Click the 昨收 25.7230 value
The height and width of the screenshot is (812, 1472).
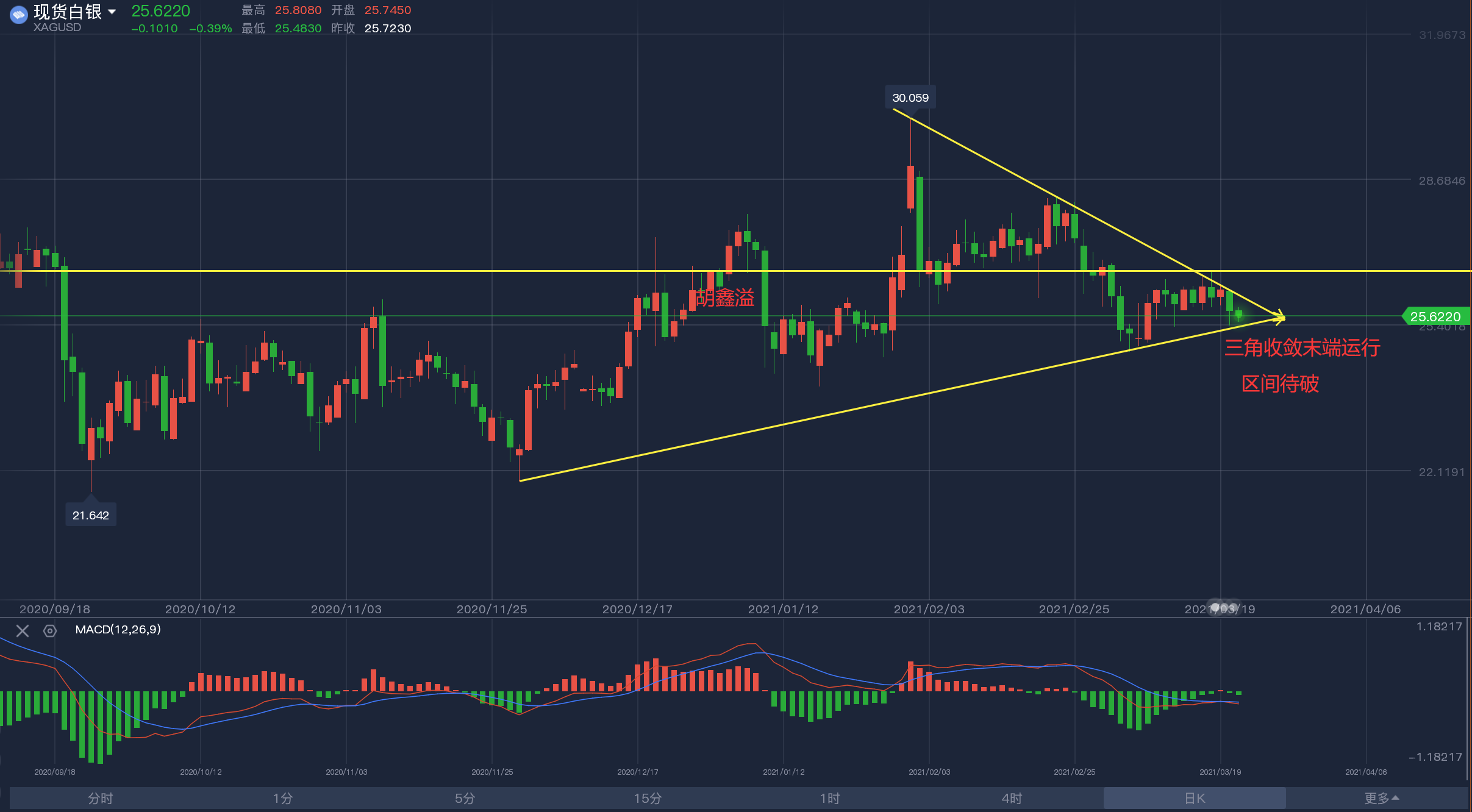click(388, 29)
